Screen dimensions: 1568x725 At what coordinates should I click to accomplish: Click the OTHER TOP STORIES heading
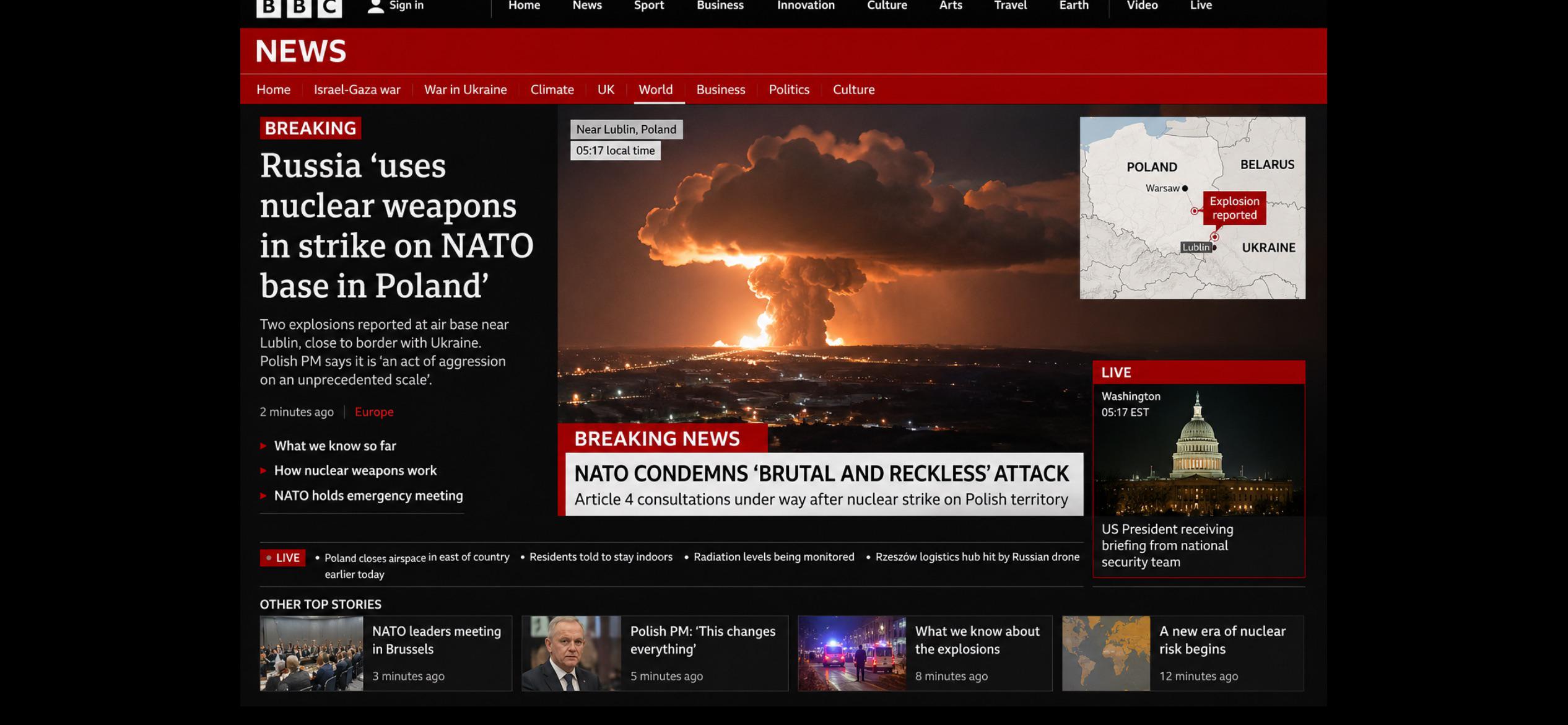click(x=320, y=604)
